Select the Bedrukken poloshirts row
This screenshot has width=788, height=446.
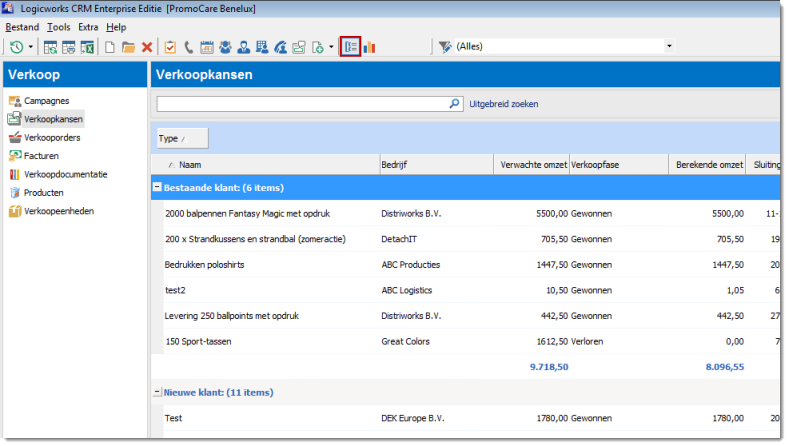[x=465, y=265]
